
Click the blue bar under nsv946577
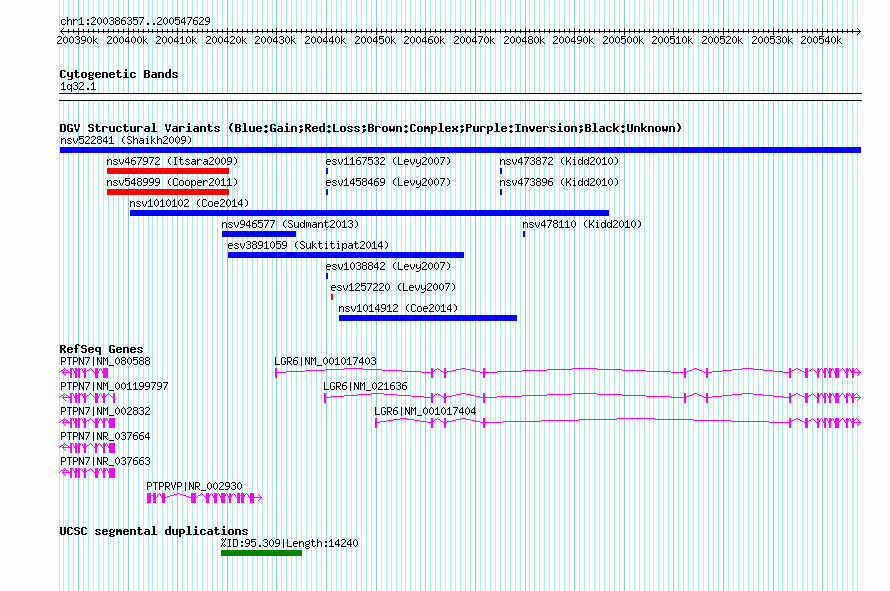pos(259,234)
